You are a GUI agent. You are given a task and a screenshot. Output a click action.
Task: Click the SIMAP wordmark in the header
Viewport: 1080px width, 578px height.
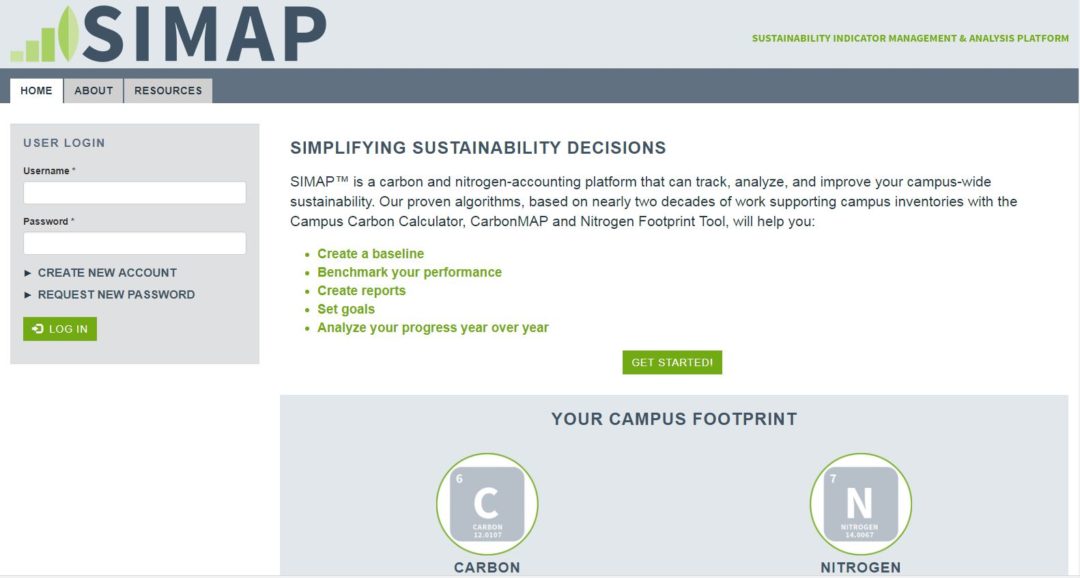(204, 34)
